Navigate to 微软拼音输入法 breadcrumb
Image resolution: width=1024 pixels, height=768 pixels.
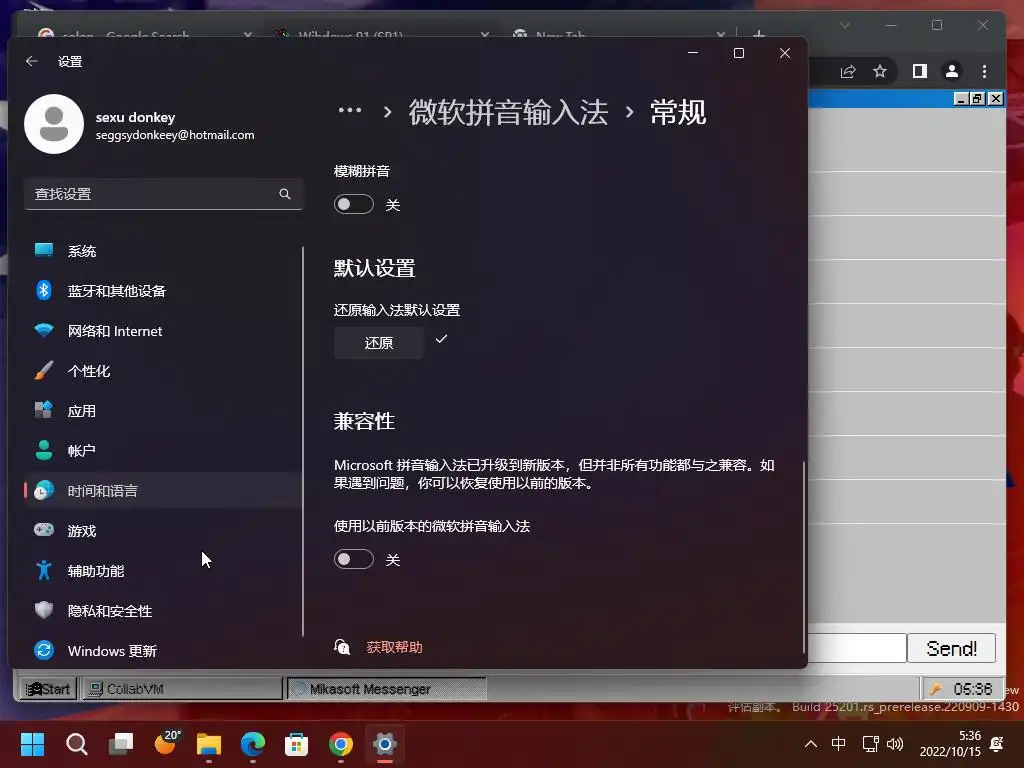[x=508, y=112]
